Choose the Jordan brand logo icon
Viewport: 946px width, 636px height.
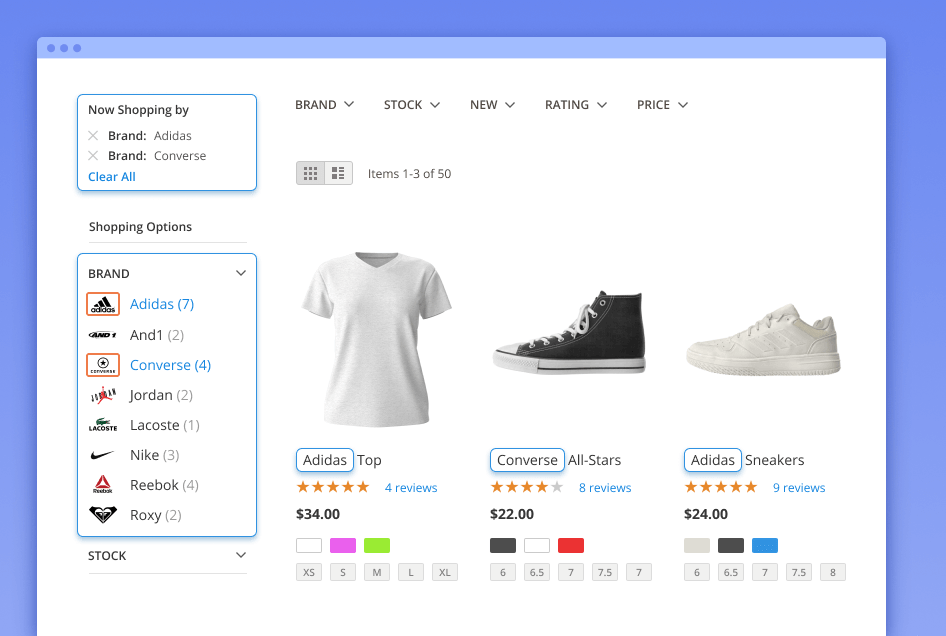(x=103, y=395)
